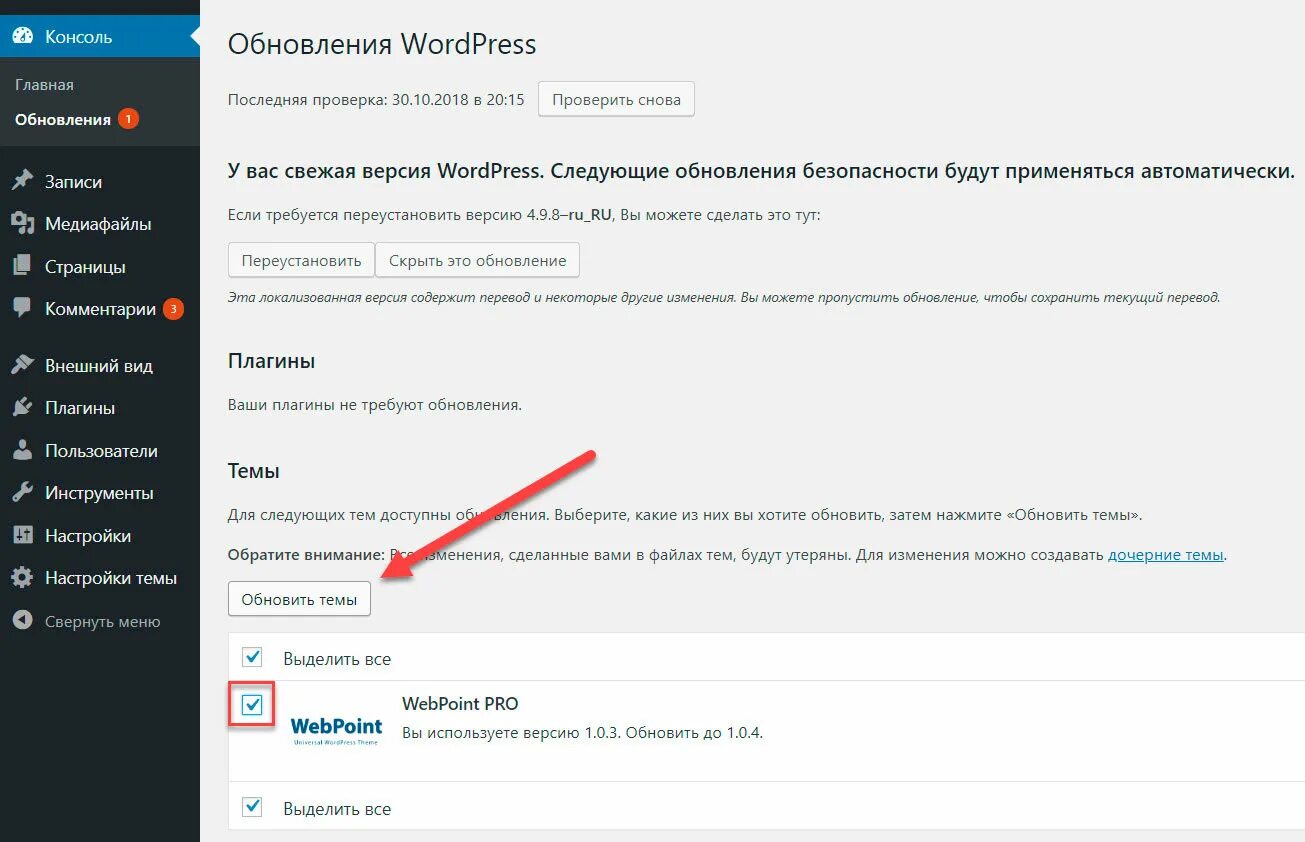Screen dimensions: 1305x842
Task: Click the Обновления WordPress page heading
Action: (x=382, y=44)
